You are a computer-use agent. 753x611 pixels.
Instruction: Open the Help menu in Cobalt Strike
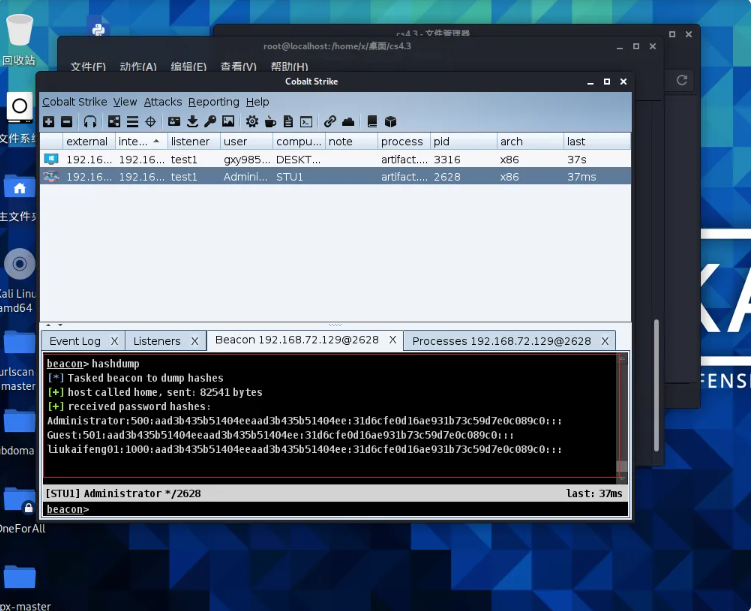pyautogui.click(x=257, y=102)
